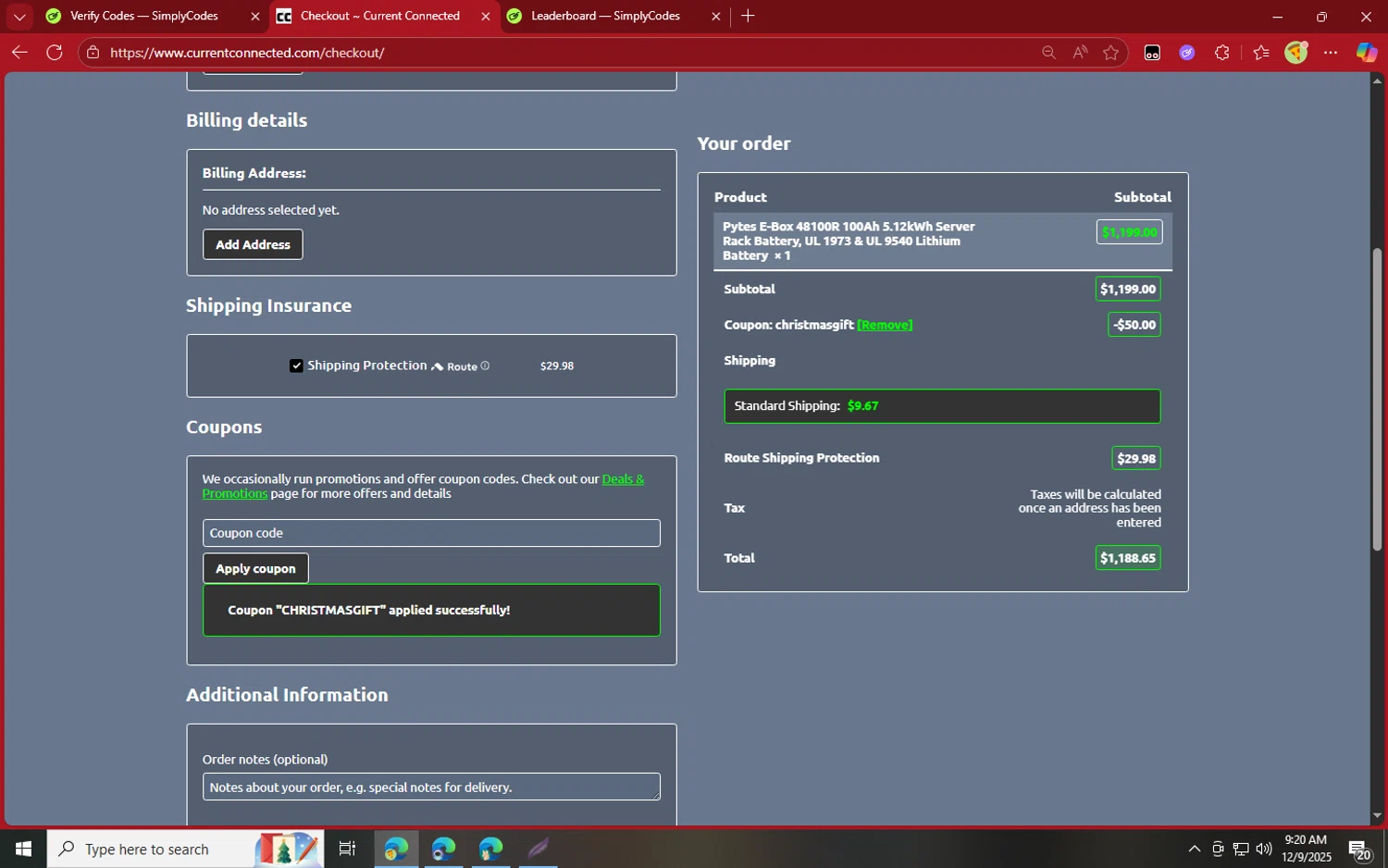Open the notifications center icon
Viewport: 1388px width, 868px height.
[1359, 849]
